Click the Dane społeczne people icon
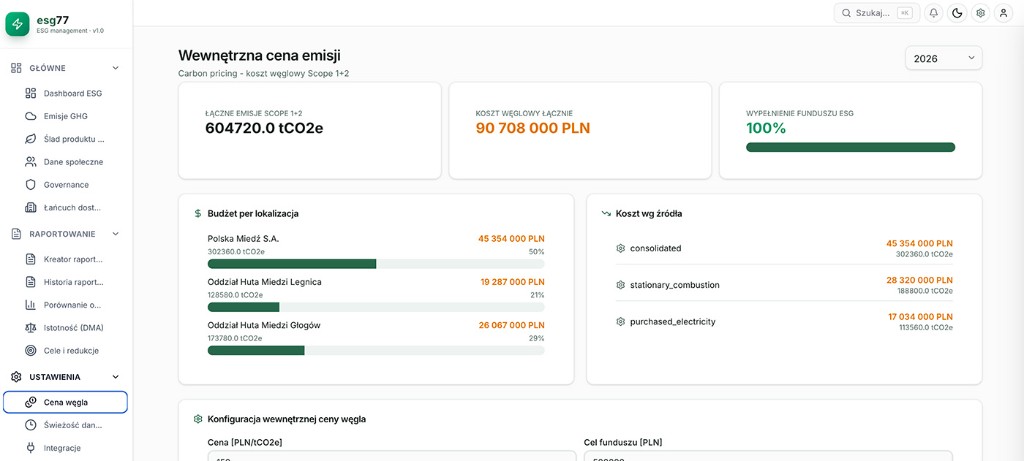 pyautogui.click(x=30, y=162)
